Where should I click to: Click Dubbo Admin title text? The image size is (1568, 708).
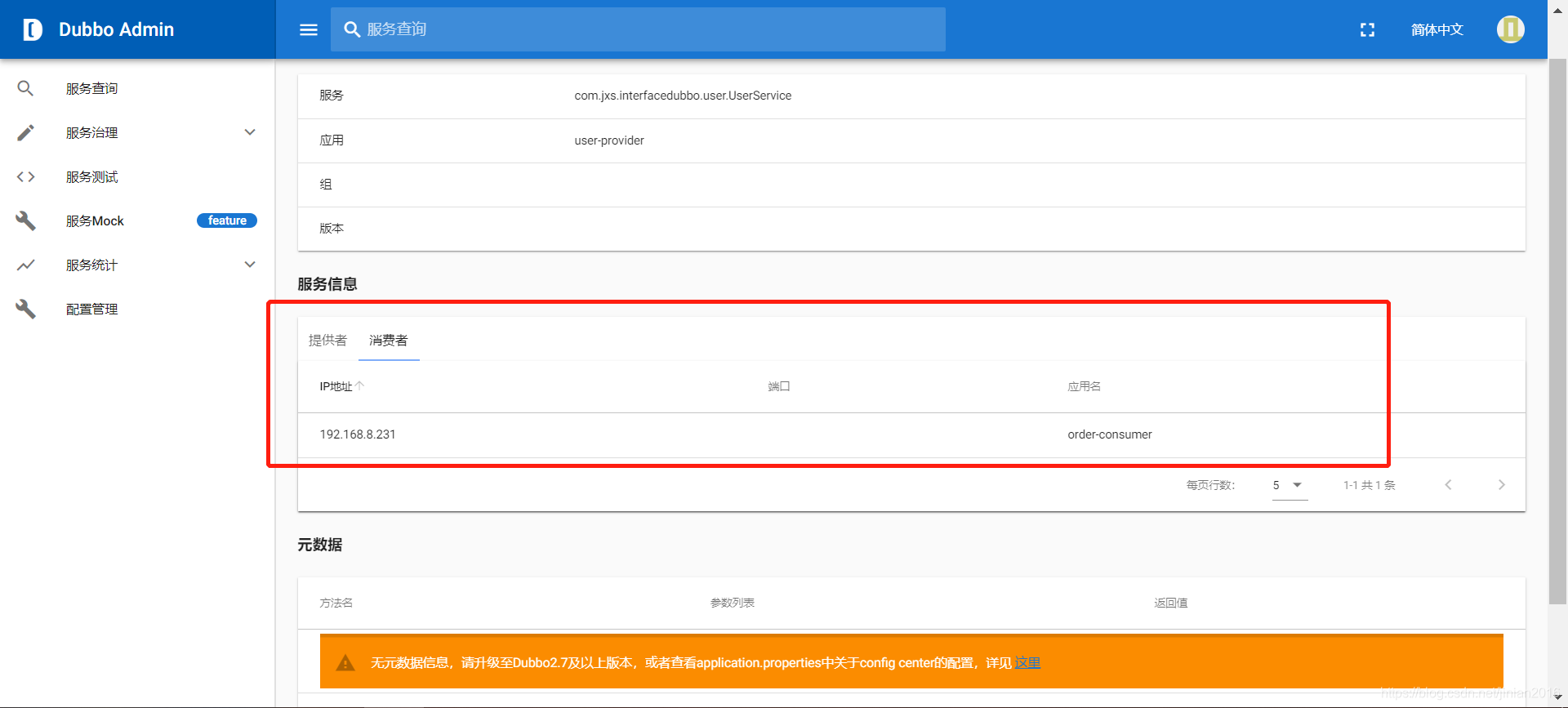[x=117, y=29]
